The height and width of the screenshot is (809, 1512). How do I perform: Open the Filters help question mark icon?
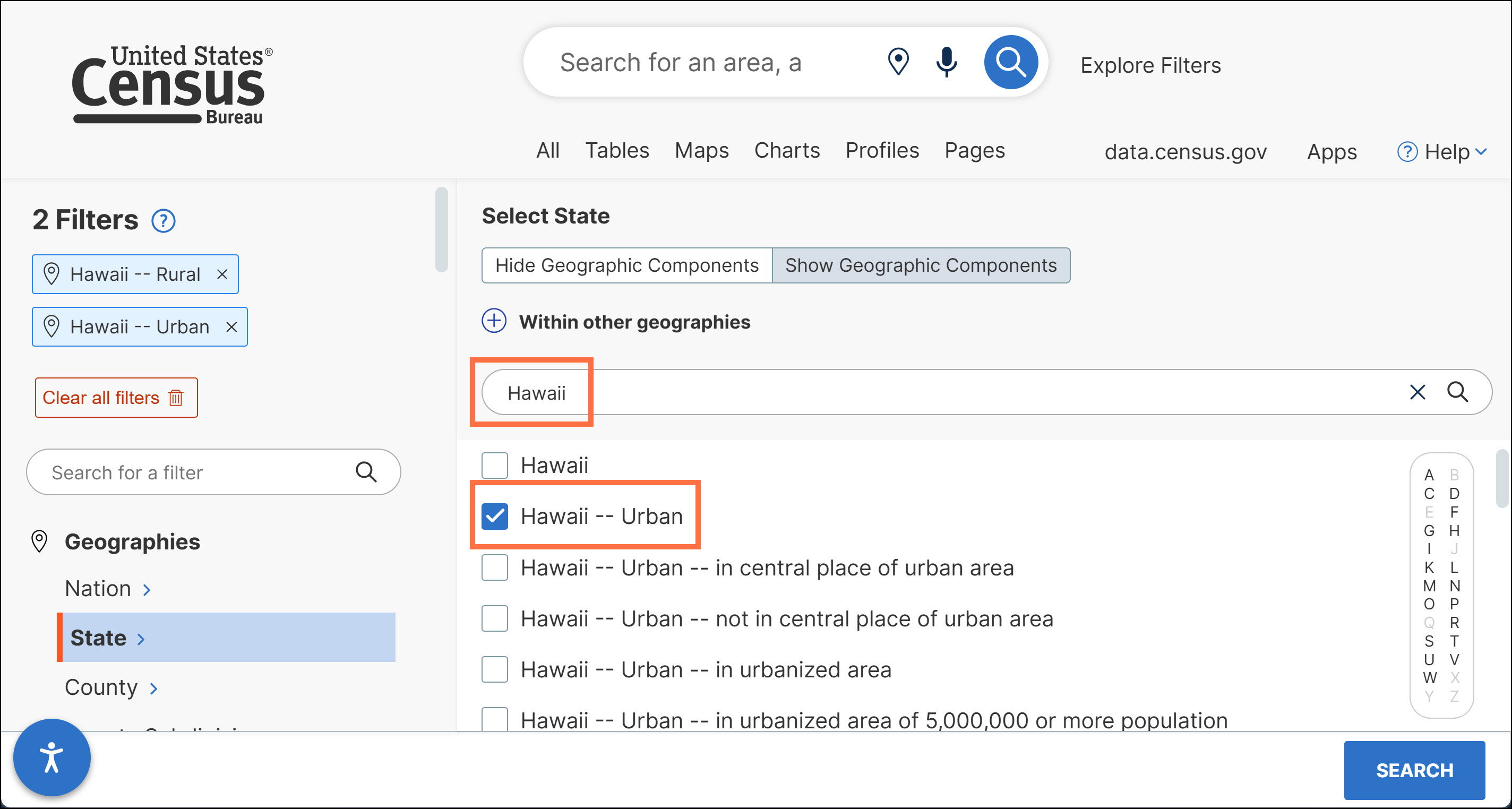pos(163,221)
